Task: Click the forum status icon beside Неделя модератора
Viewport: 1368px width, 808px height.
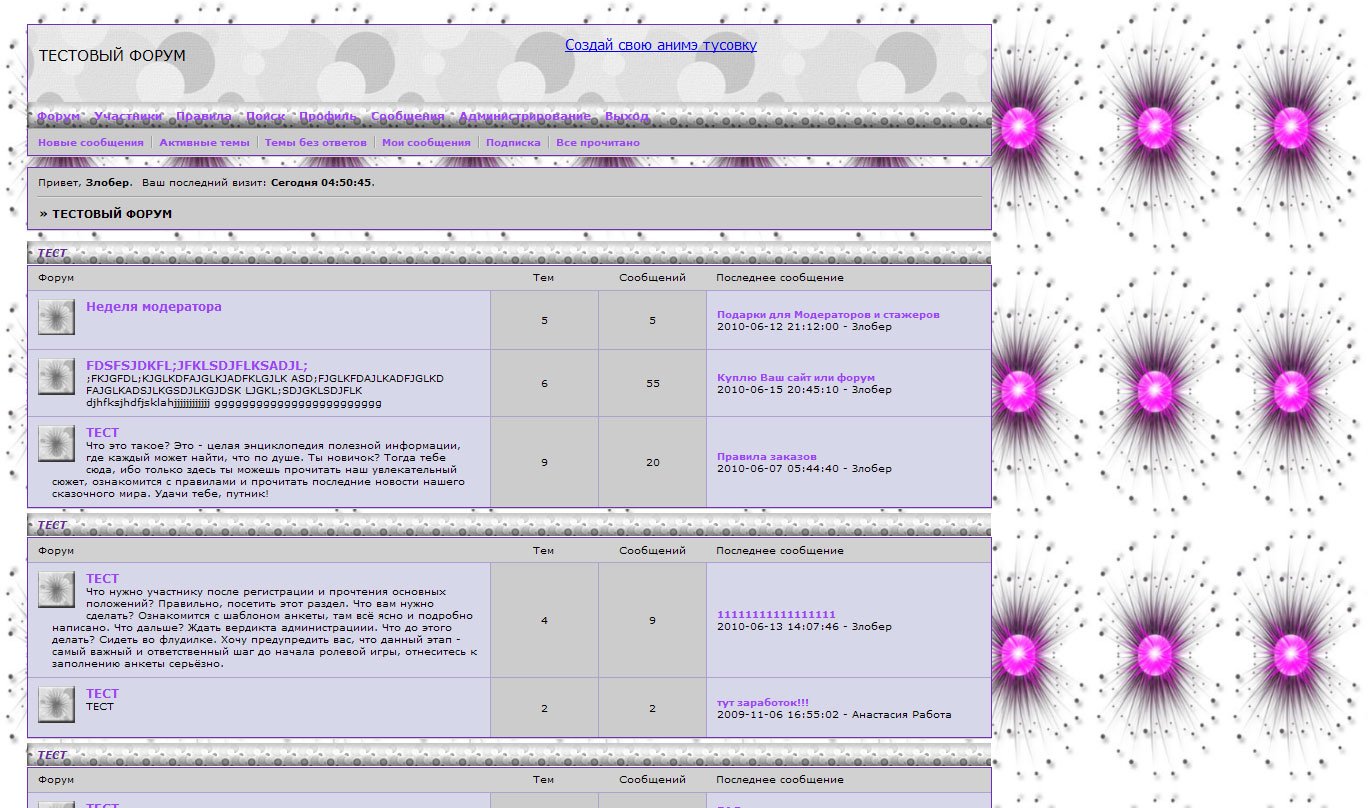Action: [56, 317]
